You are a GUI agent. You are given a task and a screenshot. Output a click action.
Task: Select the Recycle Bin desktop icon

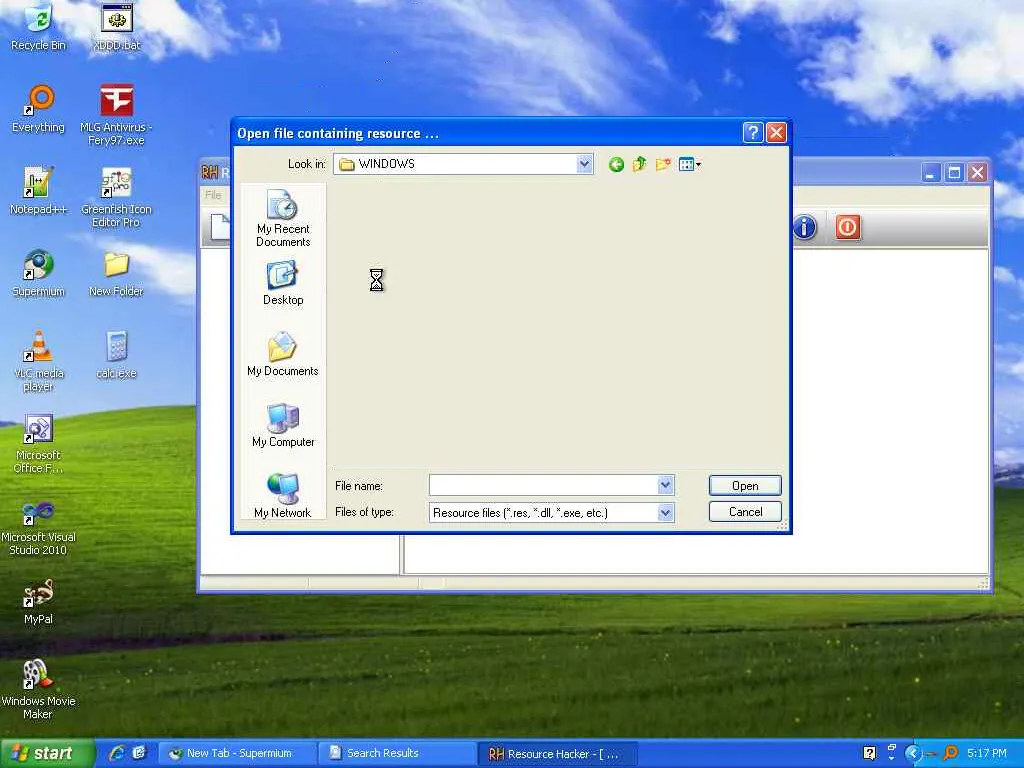click(39, 27)
